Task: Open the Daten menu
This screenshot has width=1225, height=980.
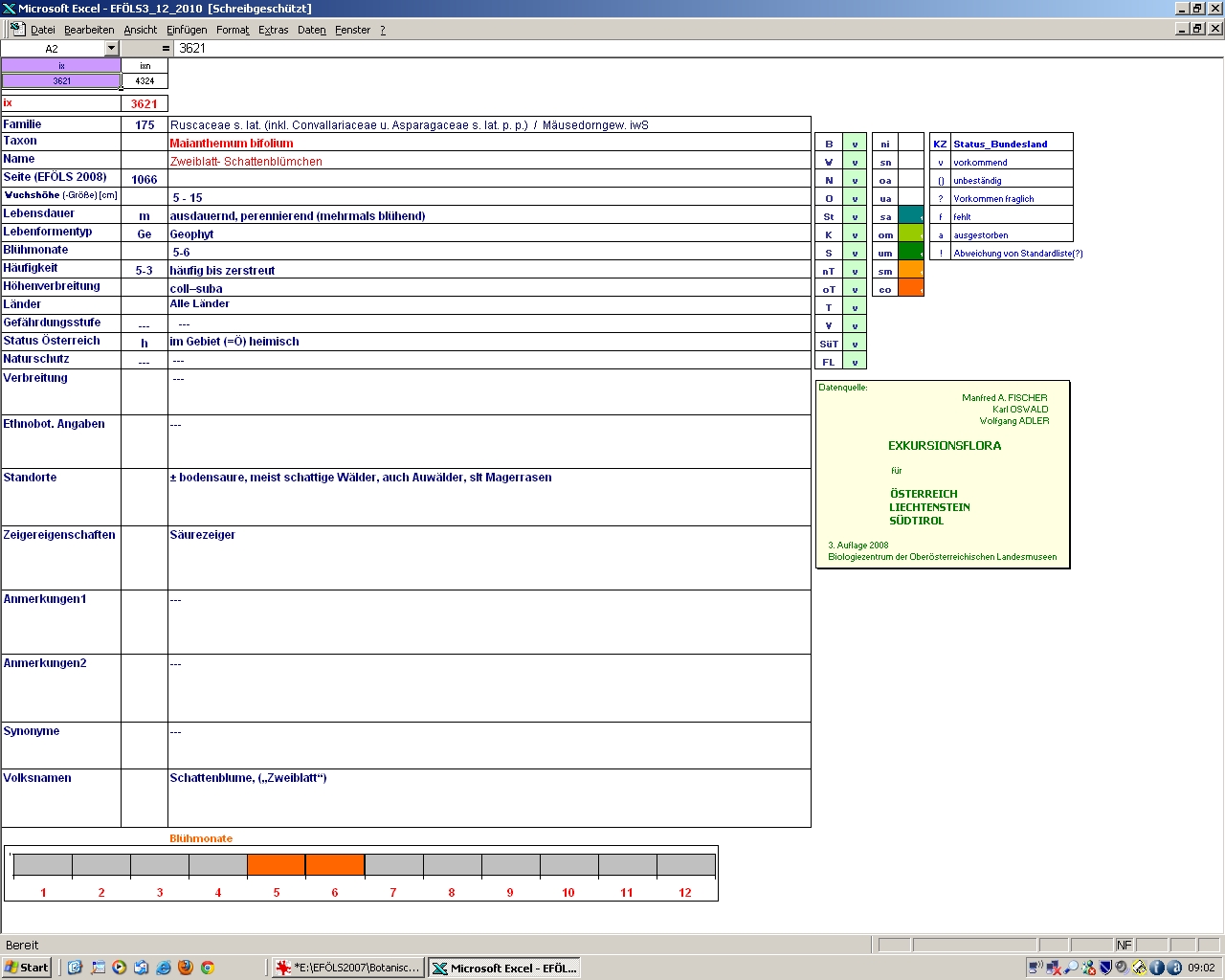Action: (x=312, y=30)
